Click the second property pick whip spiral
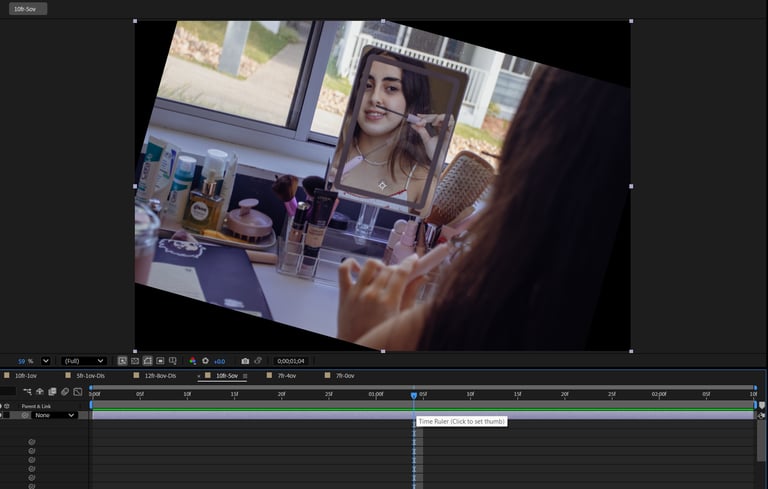The height and width of the screenshot is (489, 768). pos(32,451)
